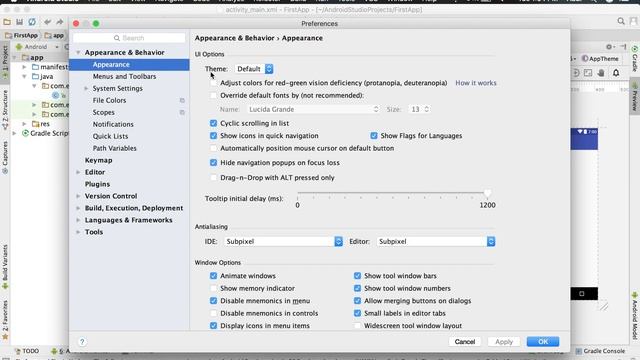Toggle Show icons in quick navigation
Viewport: 640px width, 360px height.
click(213, 136)
